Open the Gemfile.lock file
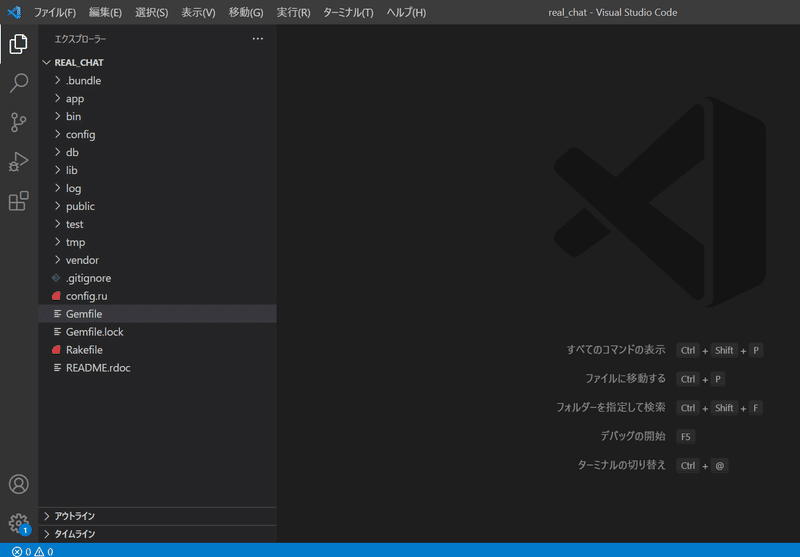This screenshot has width=800, height=557. pos(157,332)
